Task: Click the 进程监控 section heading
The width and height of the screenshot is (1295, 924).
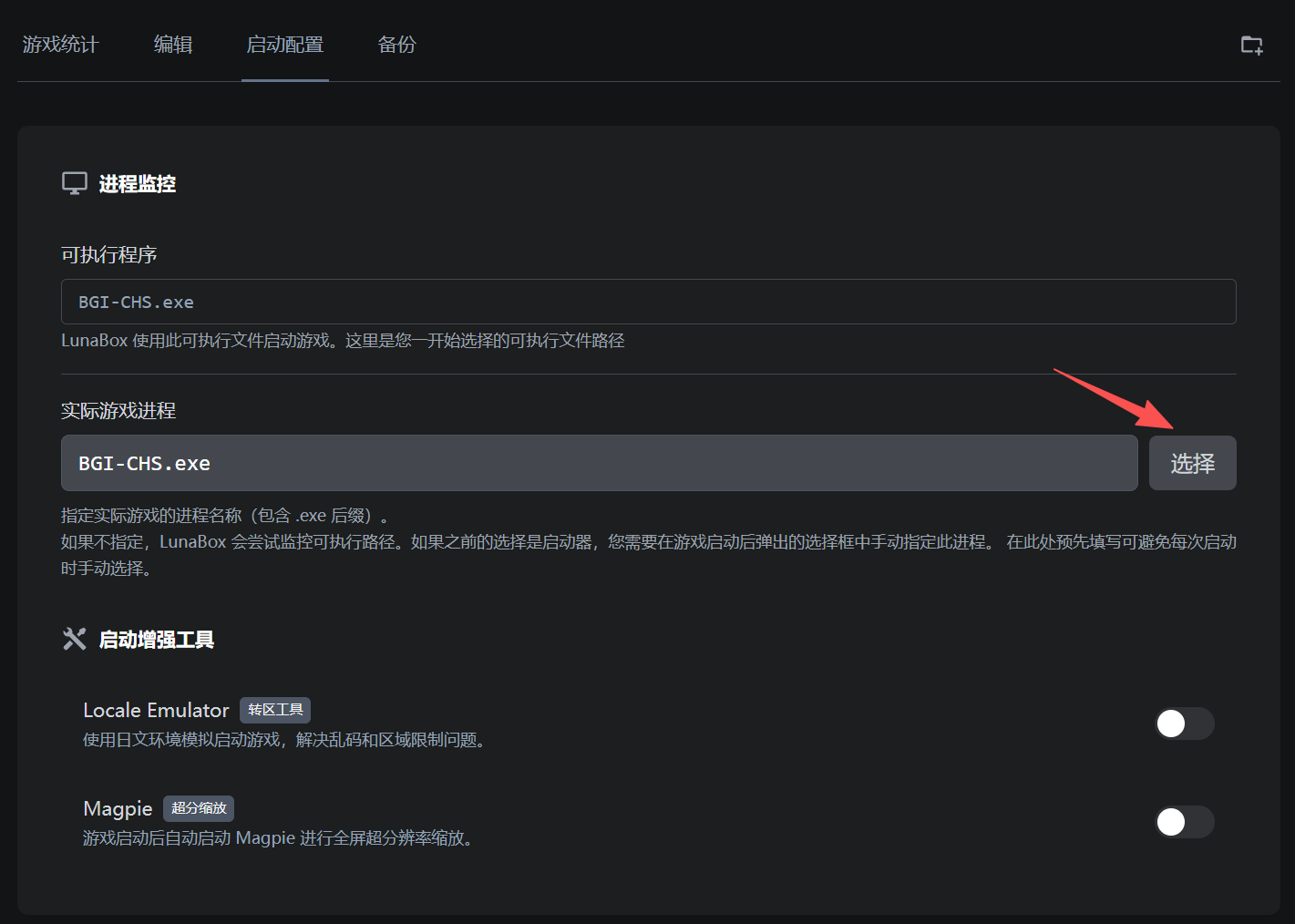Action: click(x=138, y=184)
